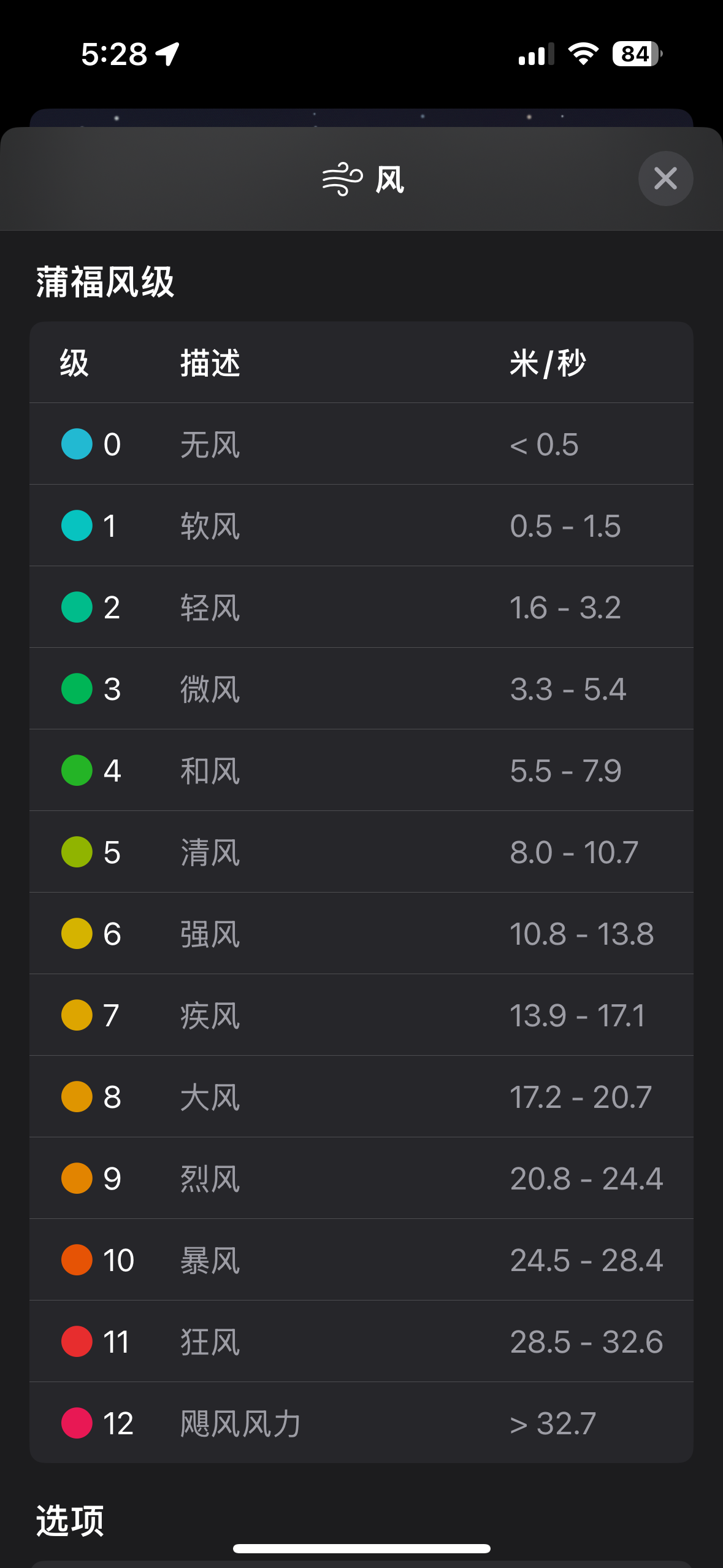Close the wind details sheet
Viewport: 723px width, 1568px height.
pyautogui.click(x=665, y=179)
